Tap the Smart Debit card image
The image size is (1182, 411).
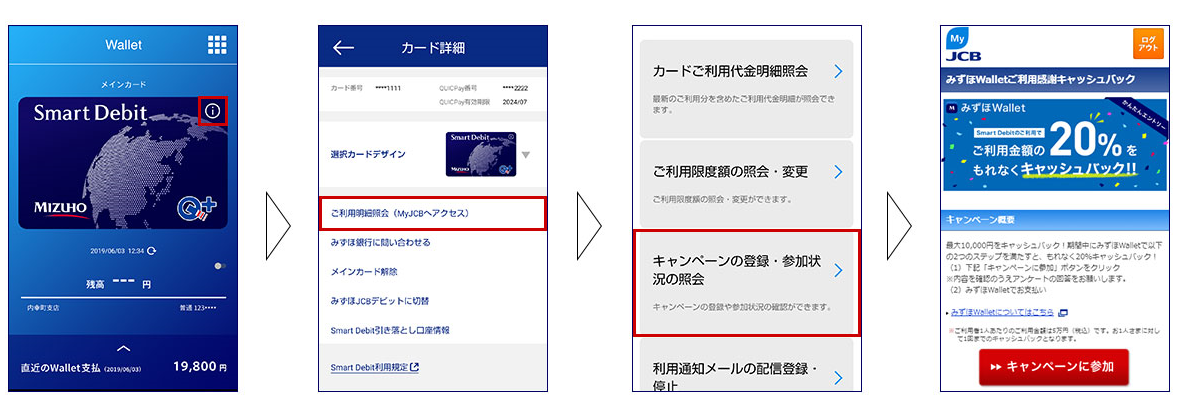pyautogui.click(x=123, y=163)
